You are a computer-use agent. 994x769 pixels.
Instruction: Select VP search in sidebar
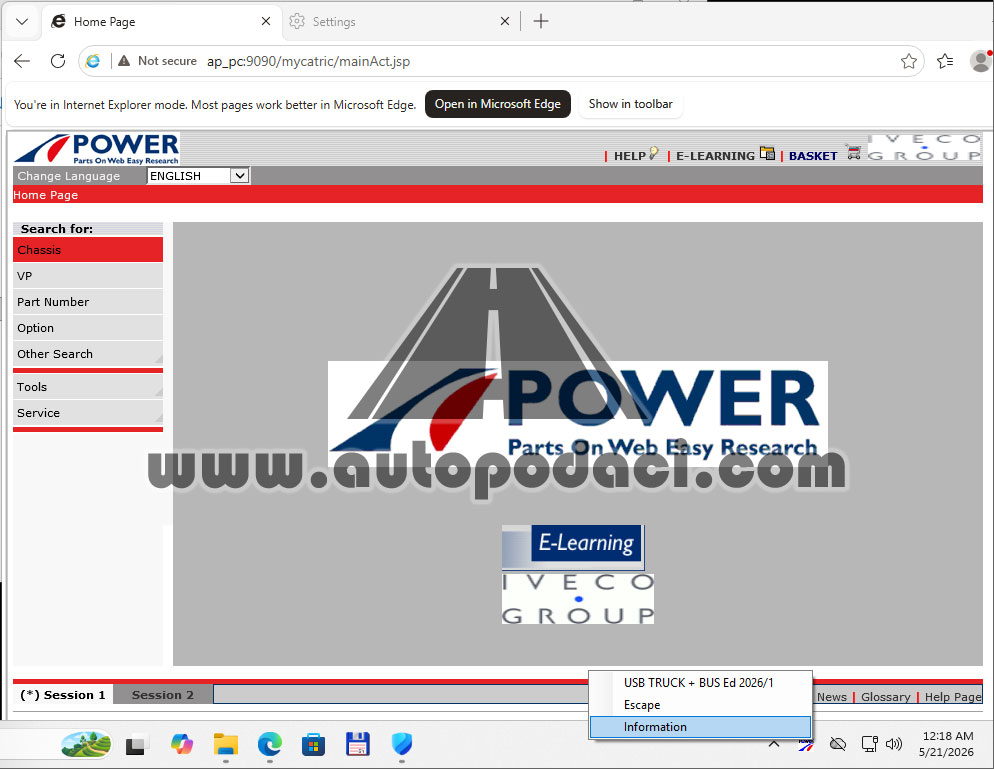tap(87, 276)
